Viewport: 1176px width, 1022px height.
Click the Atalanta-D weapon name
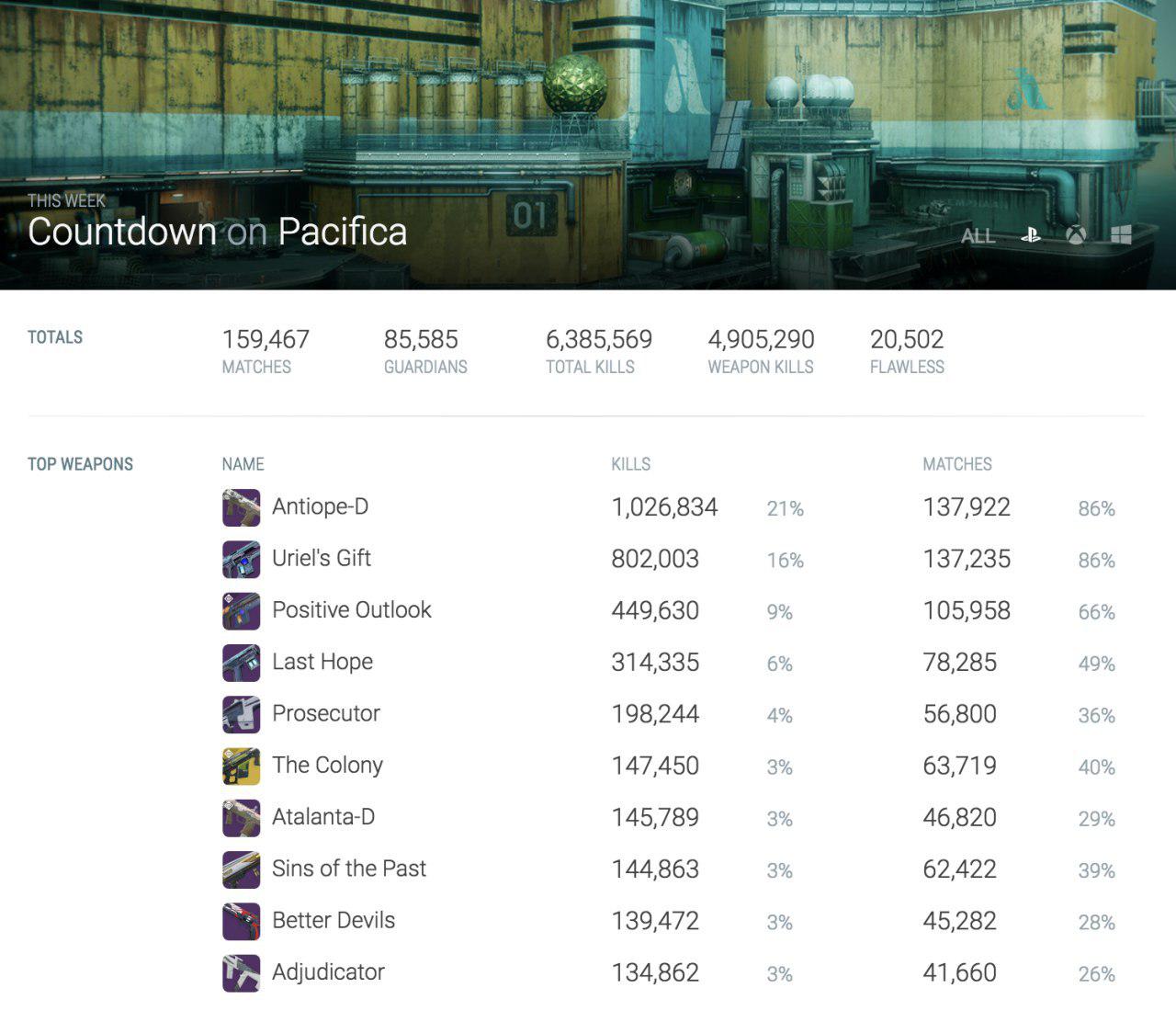pos(323,816)
